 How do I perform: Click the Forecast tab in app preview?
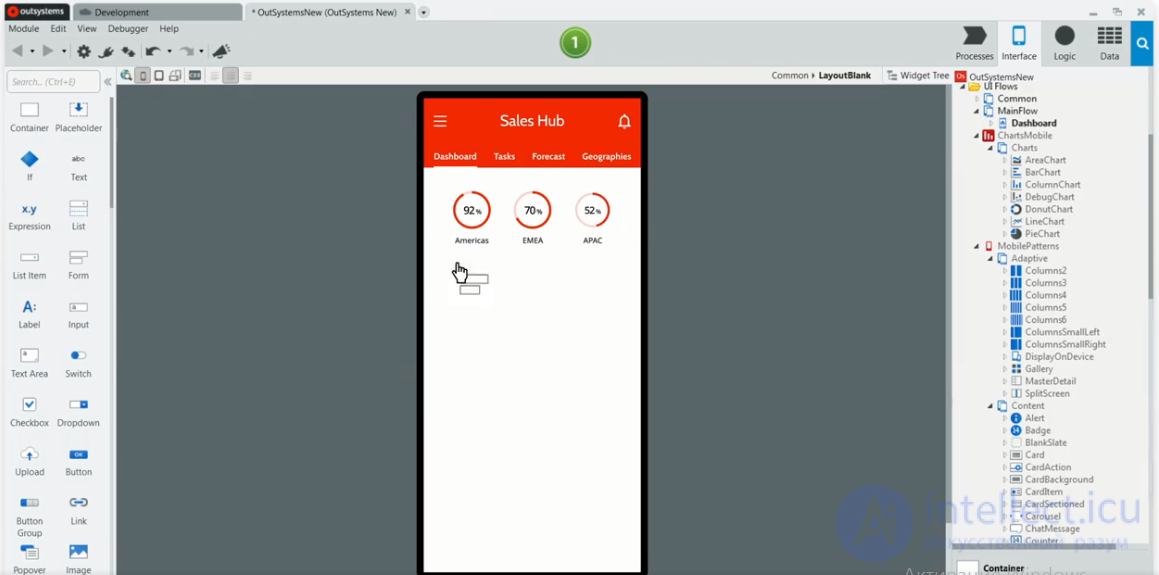click(x=548, y=157)
